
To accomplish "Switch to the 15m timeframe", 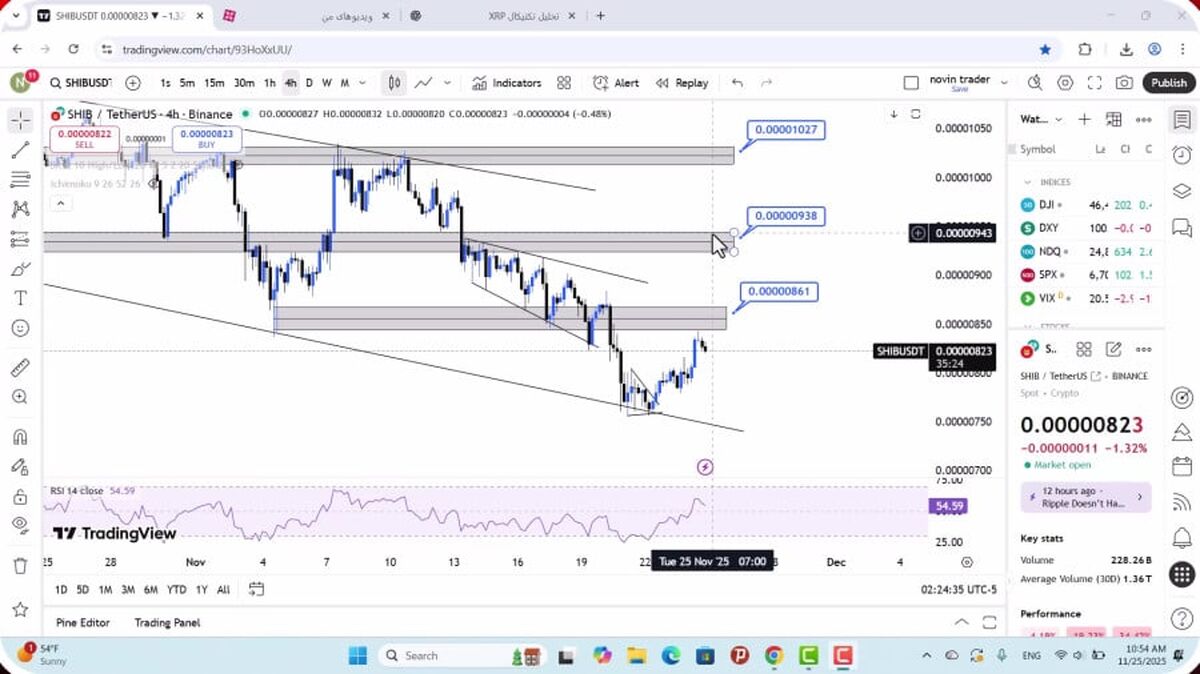I will tap(214, 83).
